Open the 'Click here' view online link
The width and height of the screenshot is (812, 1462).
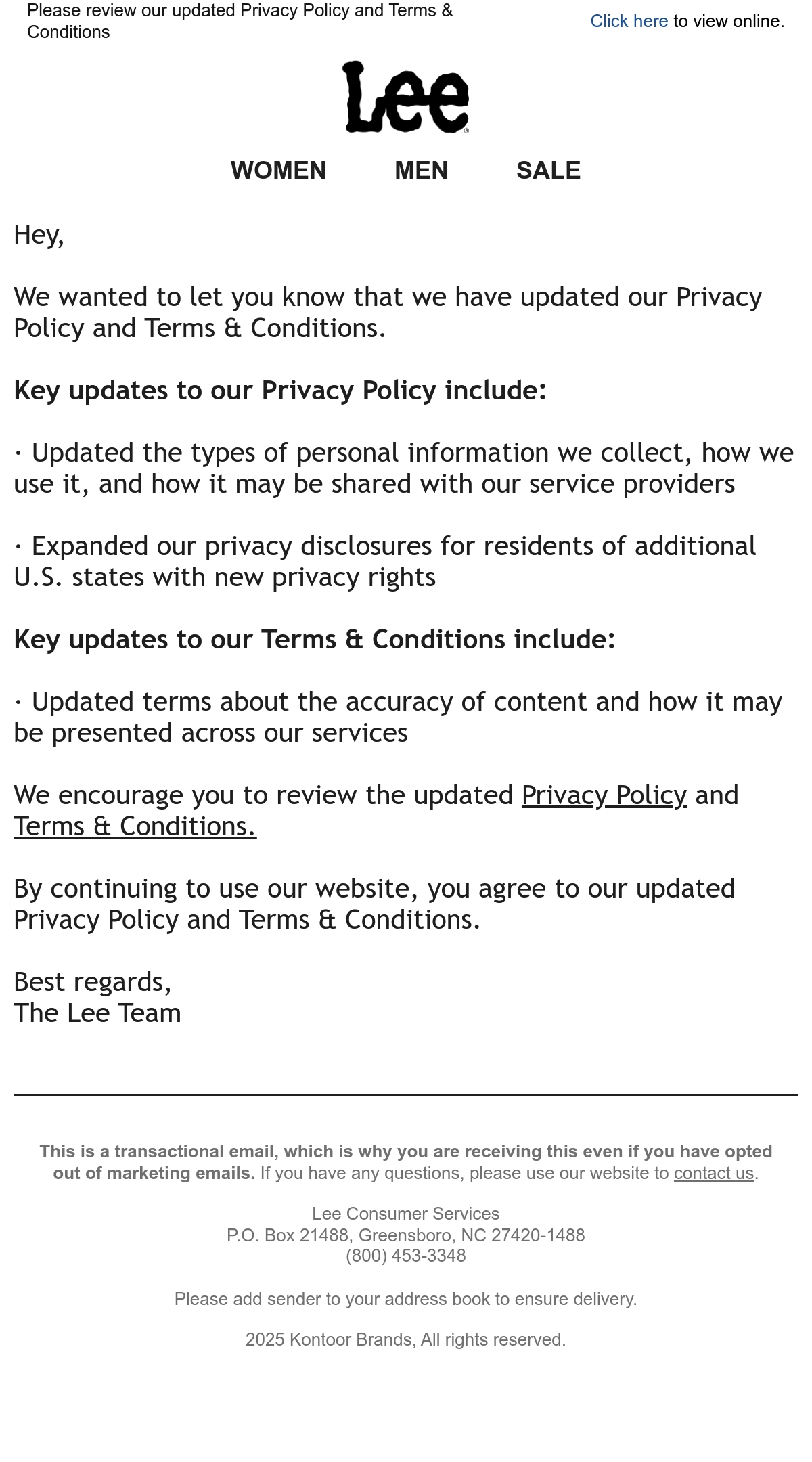pos(629,22)
